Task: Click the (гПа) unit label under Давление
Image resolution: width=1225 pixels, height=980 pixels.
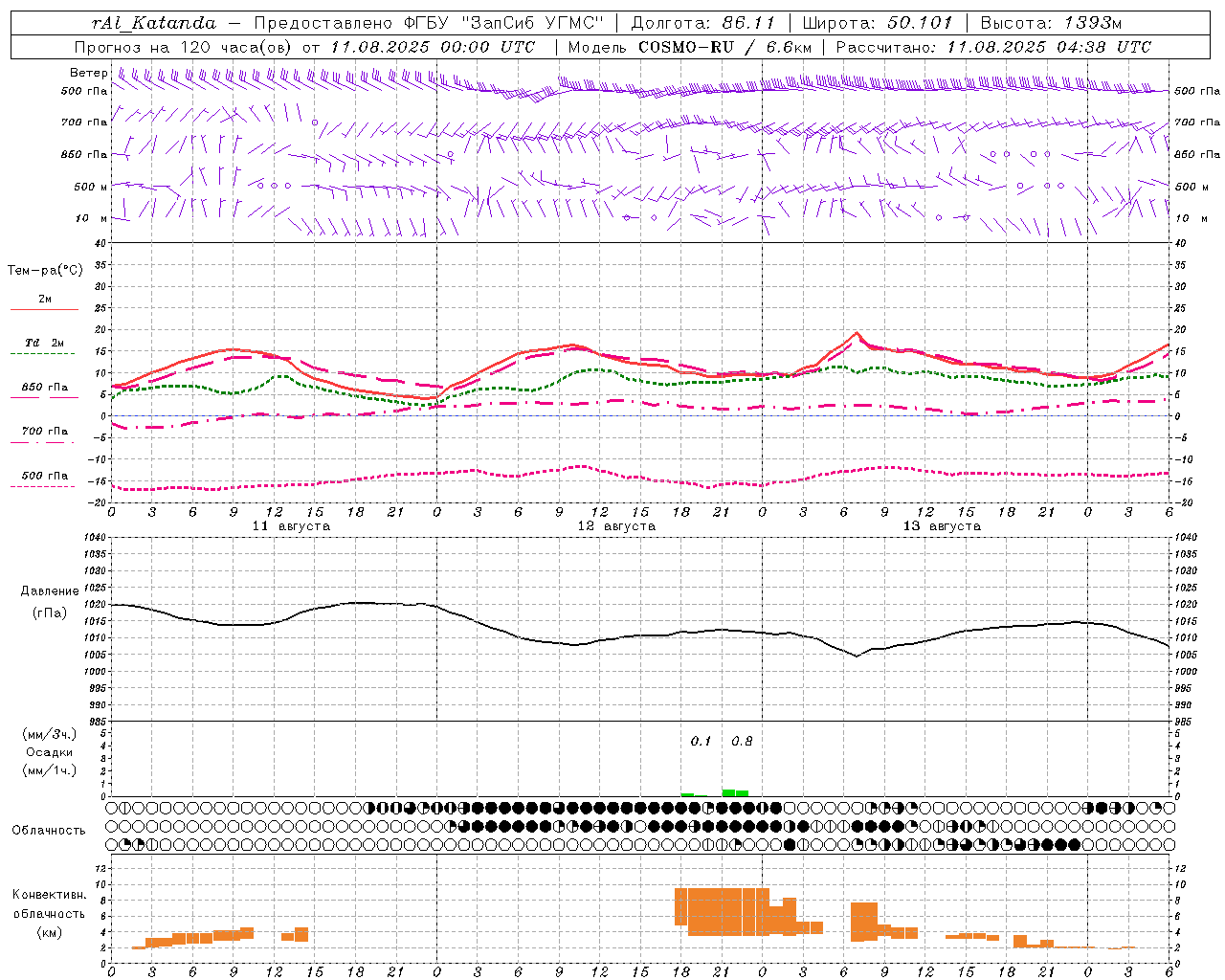Action: pos(50,613)
